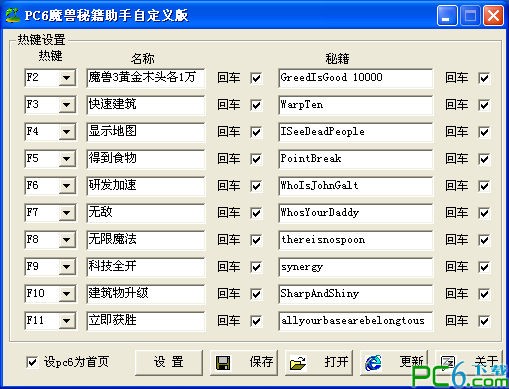The image size is (509, 389).
Task: Toggle cheat 回车 checkbox for PointBreak
Action: coord(484,159)
